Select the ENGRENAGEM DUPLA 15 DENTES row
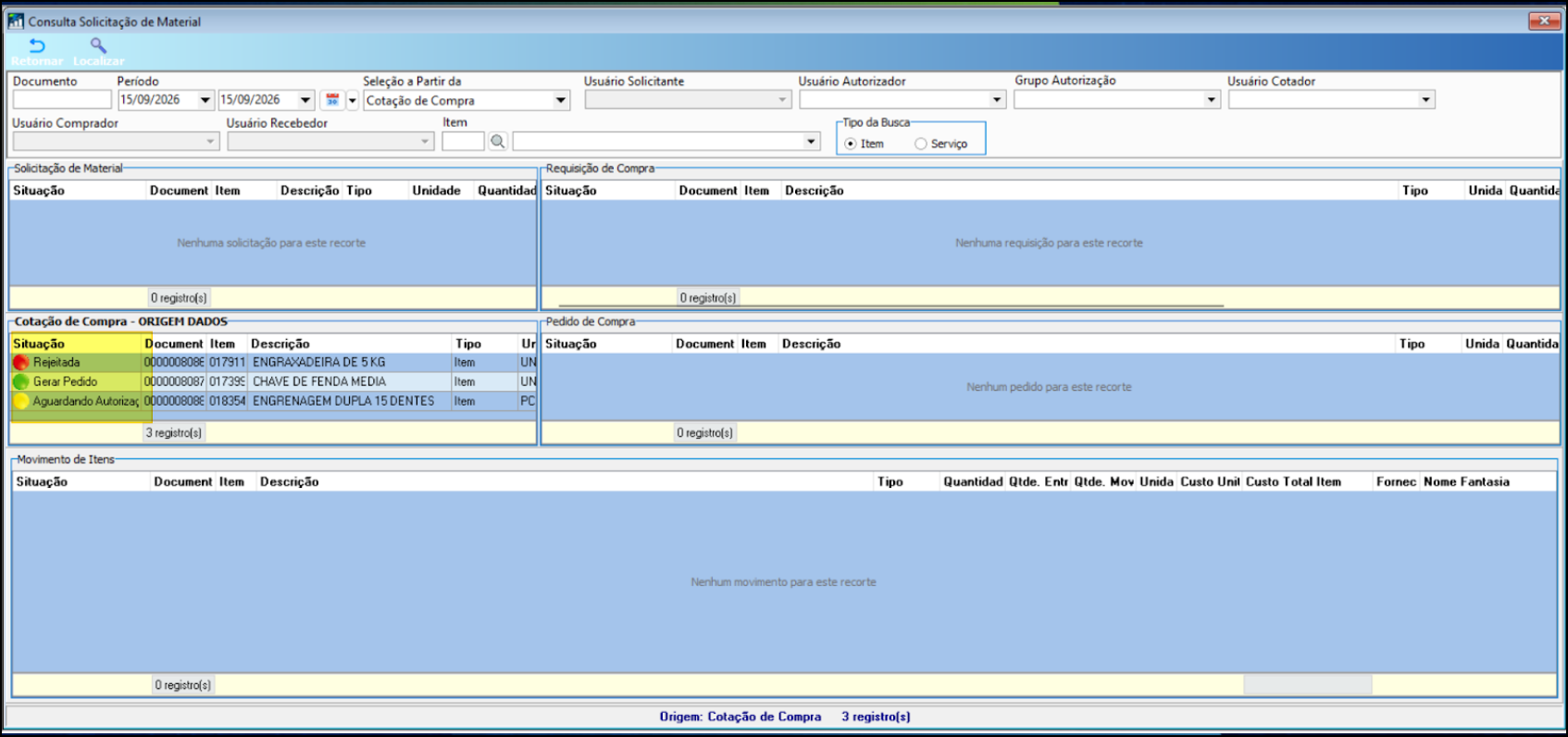 pyautogui.click(x=273, y=401)
